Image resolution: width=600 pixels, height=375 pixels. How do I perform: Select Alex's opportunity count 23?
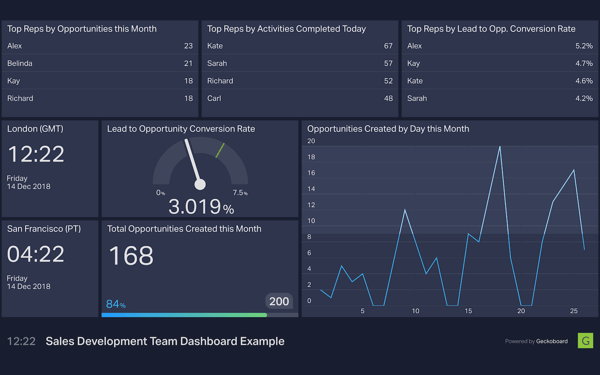188,46
